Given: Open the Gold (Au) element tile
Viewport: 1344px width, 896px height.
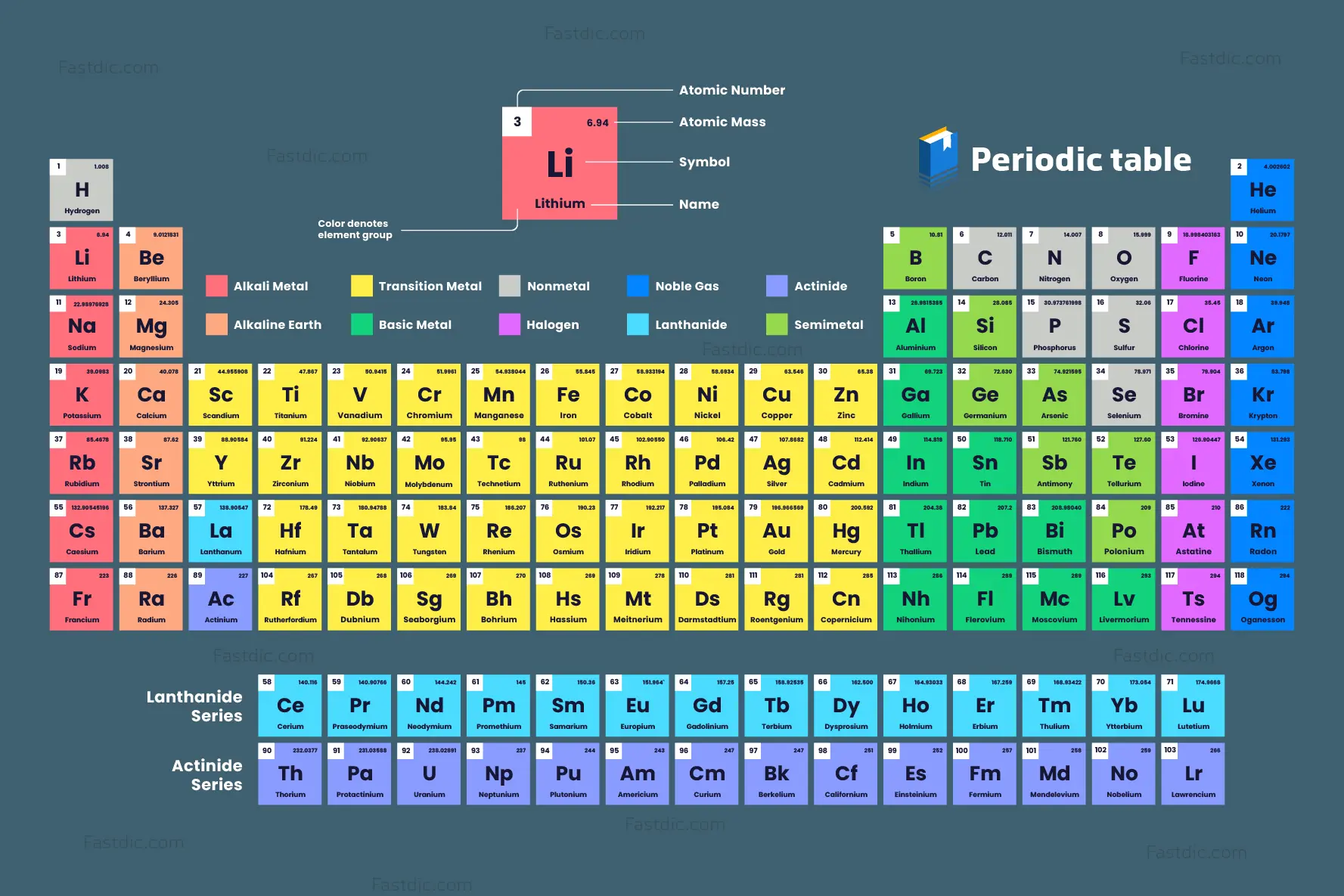Looking at the screenshot, I should pyautogui.click(x=777, y=532).
